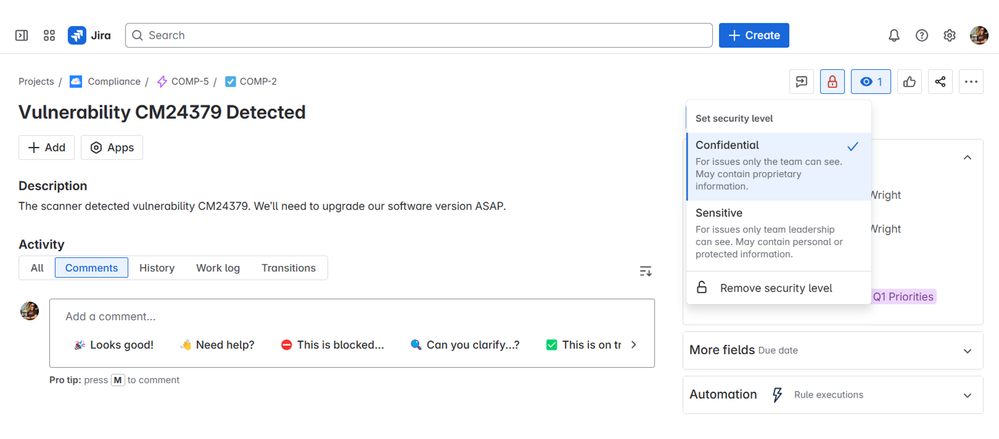Click the red lock security level icon
This screenshot has height=439, width=999.
(832, 82)
